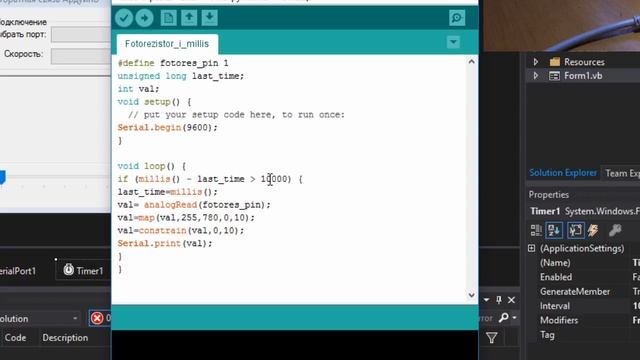Sort Error List by Code column

(x=16, y=338)
